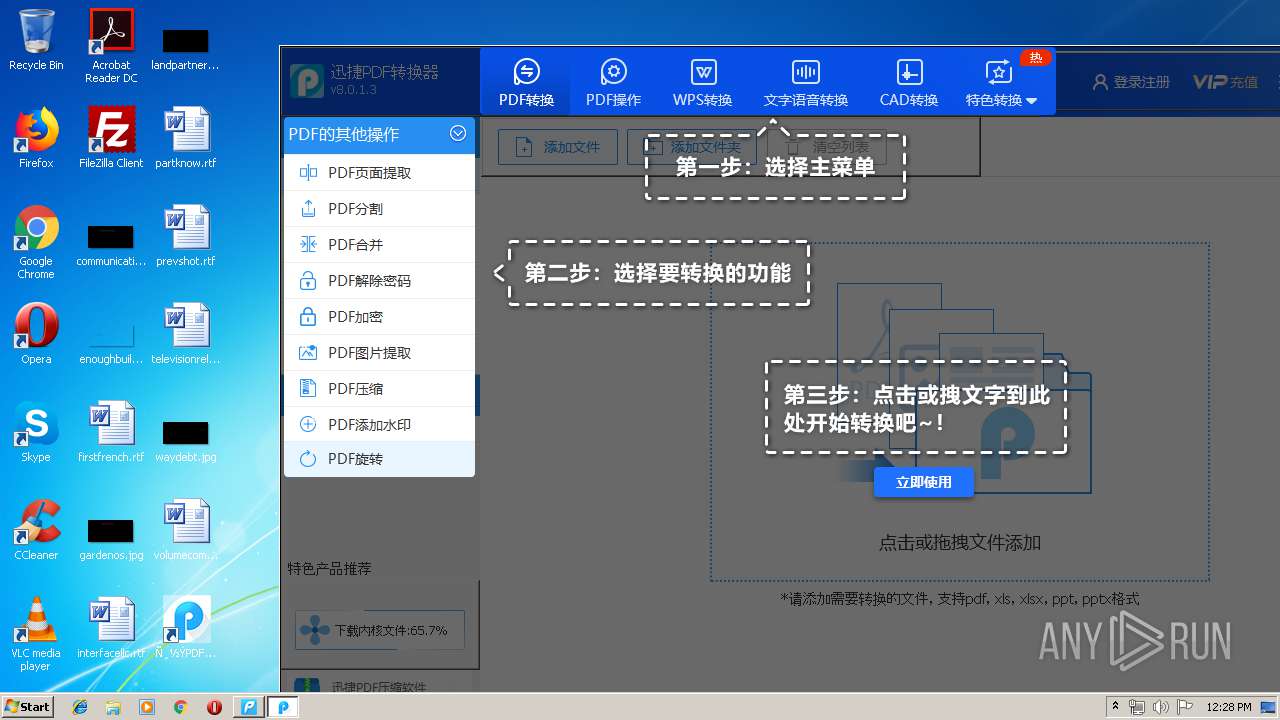Open the Skype desktop shortcut
Screen dimensions: 1280x720
[x=36, y=431]
